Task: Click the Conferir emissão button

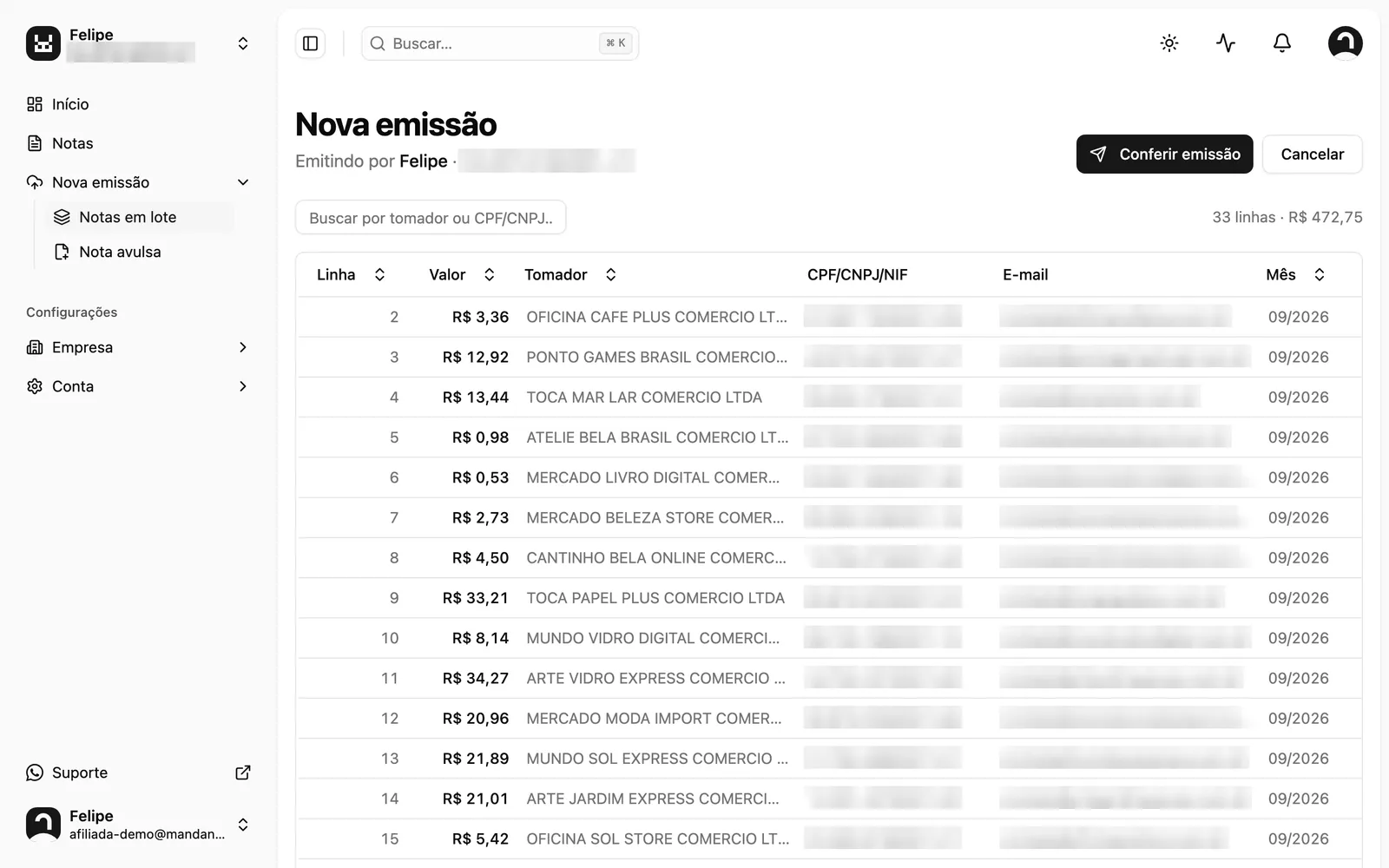Action: (1164, 154)
